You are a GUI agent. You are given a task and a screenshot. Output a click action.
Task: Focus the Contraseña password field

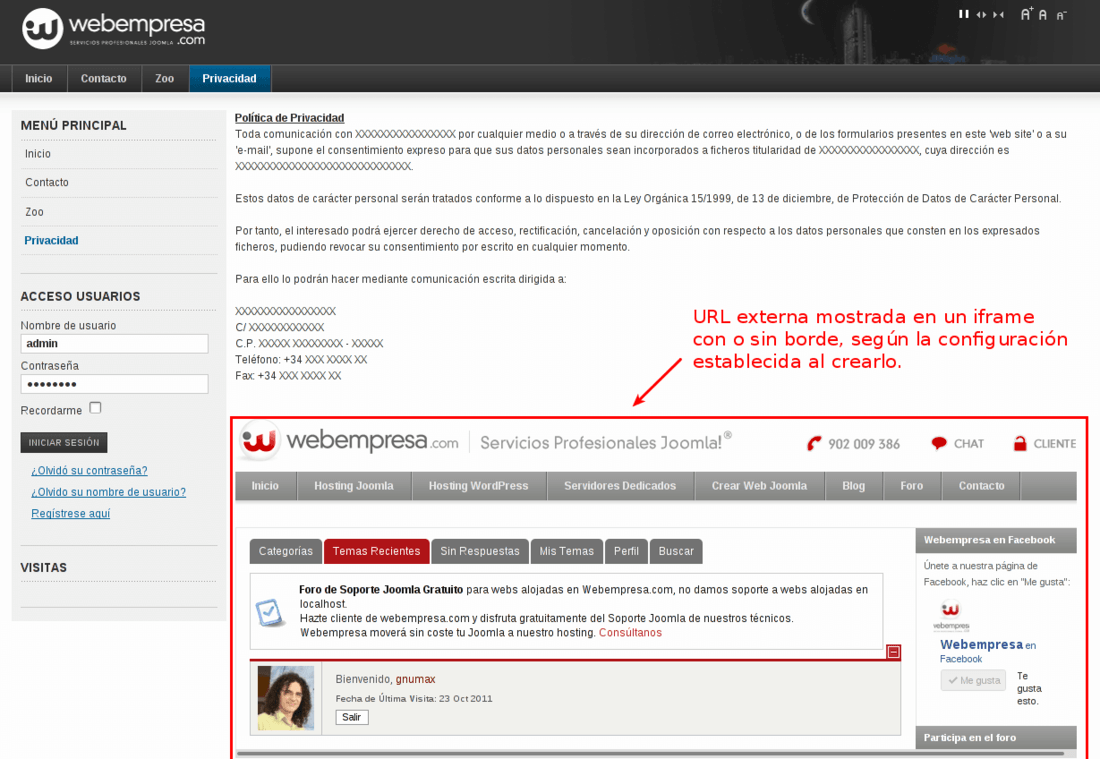click(x=114, y=384)
